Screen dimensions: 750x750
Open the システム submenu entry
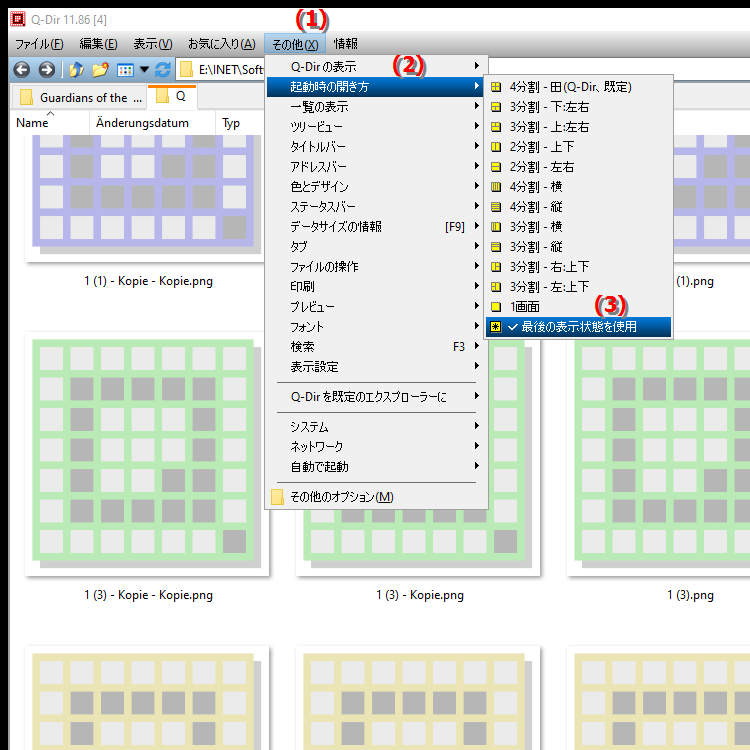pyautogui.click(x=377, y=426)
